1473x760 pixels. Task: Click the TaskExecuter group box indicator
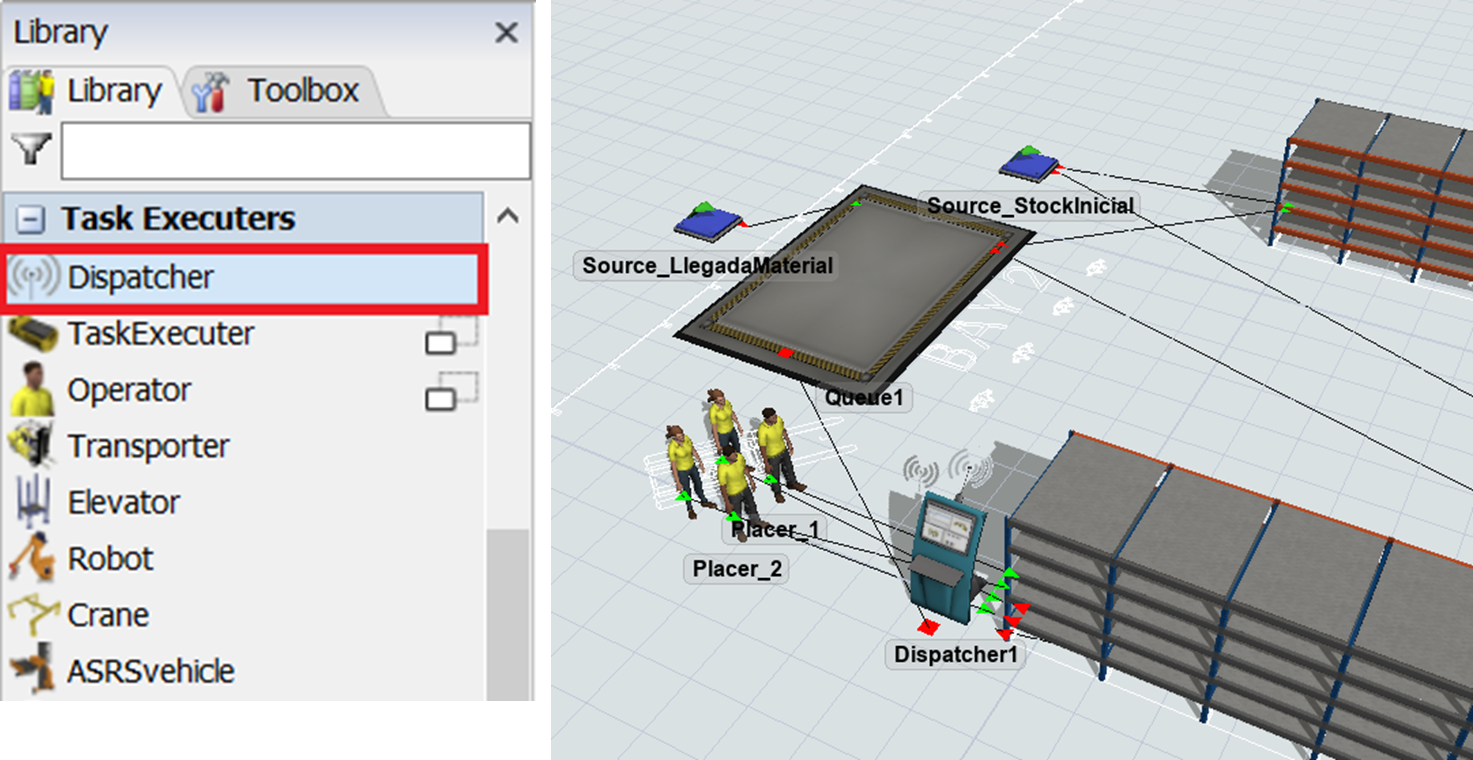(x=452, y=335)
